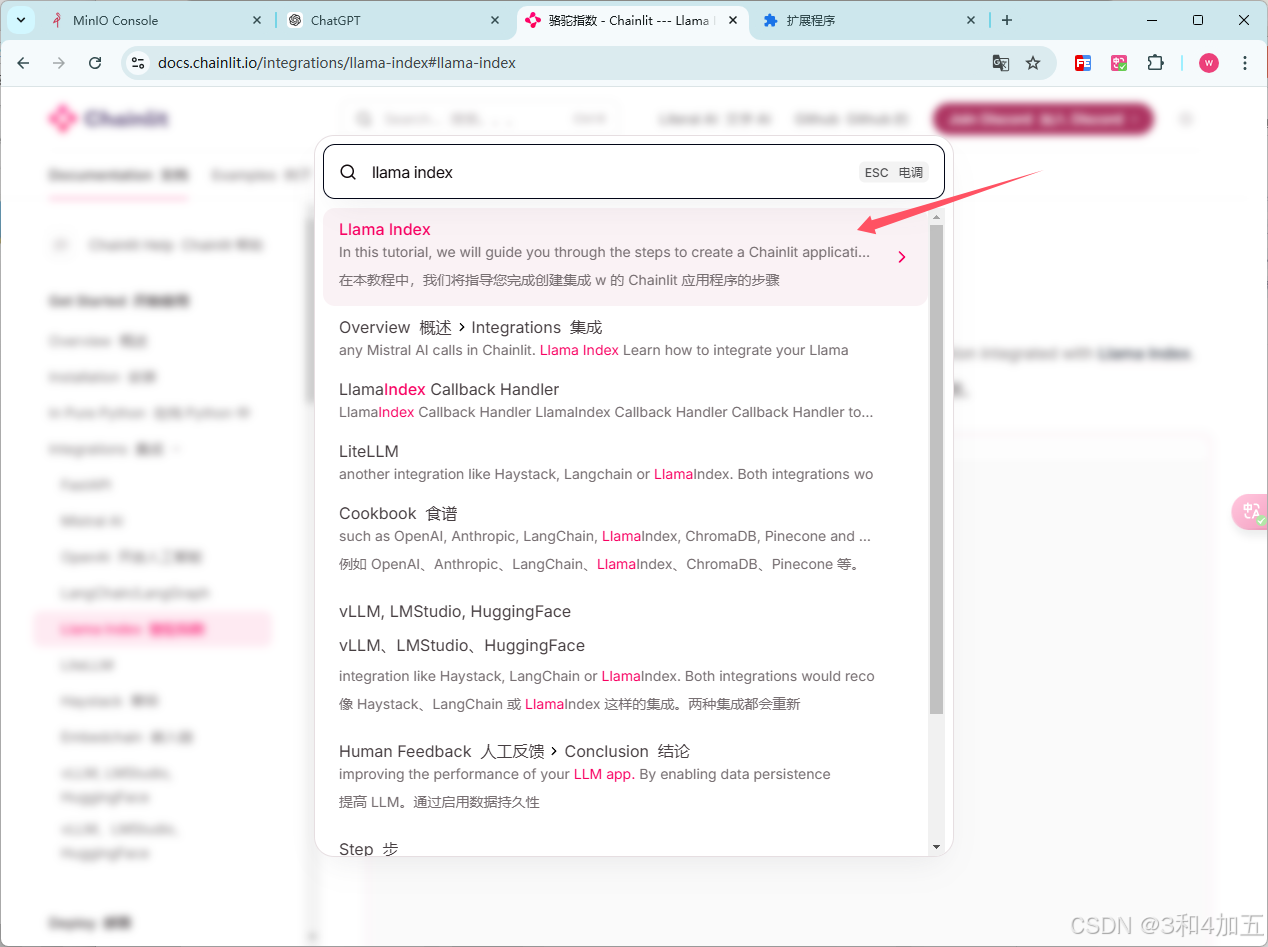Viewport: 1268px width, 947px height.
Task: Click the chevron arrow on Llama Index result
Action: (x=901, y=257)
